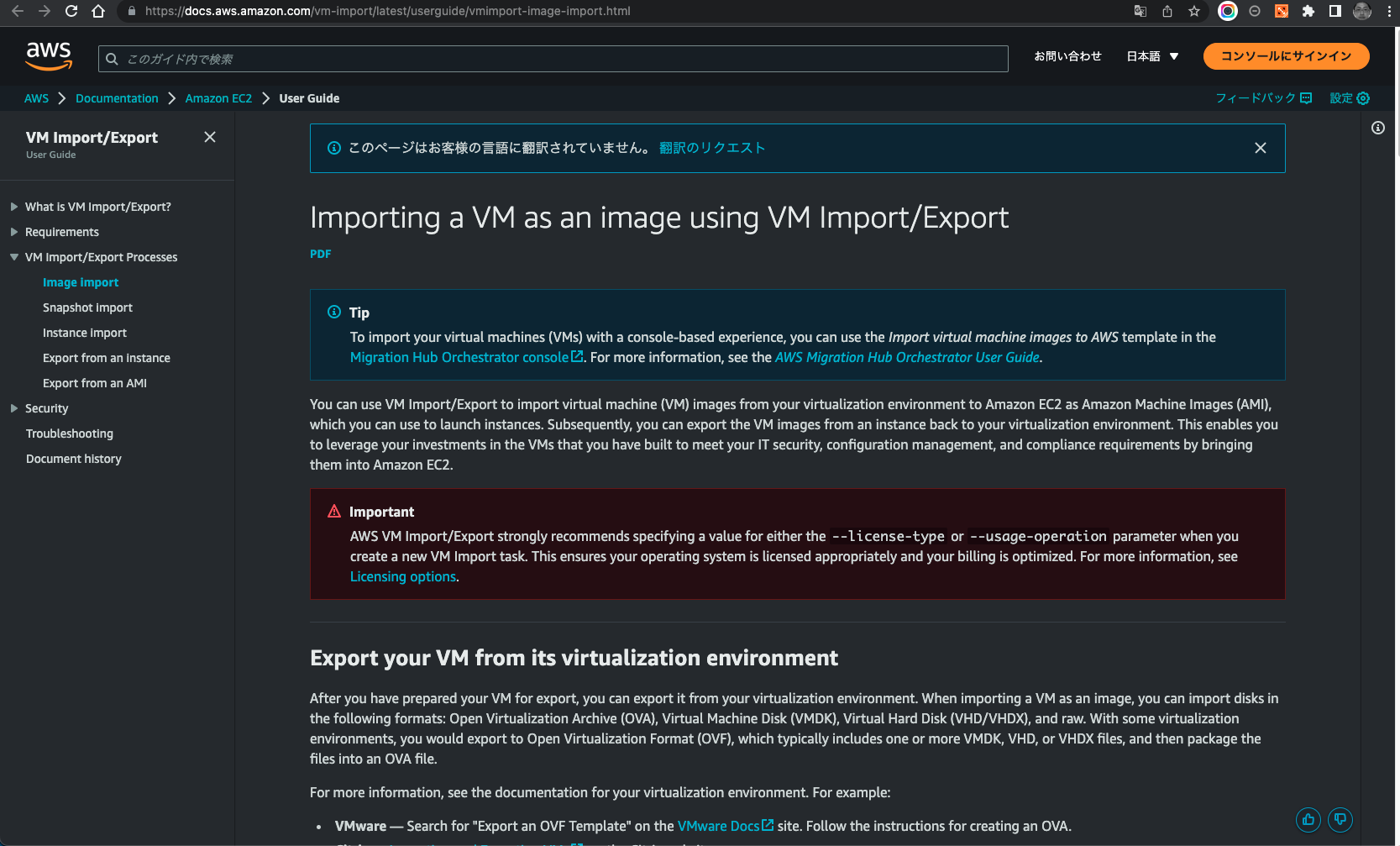
Task: Close the VM Import/Export sidebar
Action: (210, 137)
